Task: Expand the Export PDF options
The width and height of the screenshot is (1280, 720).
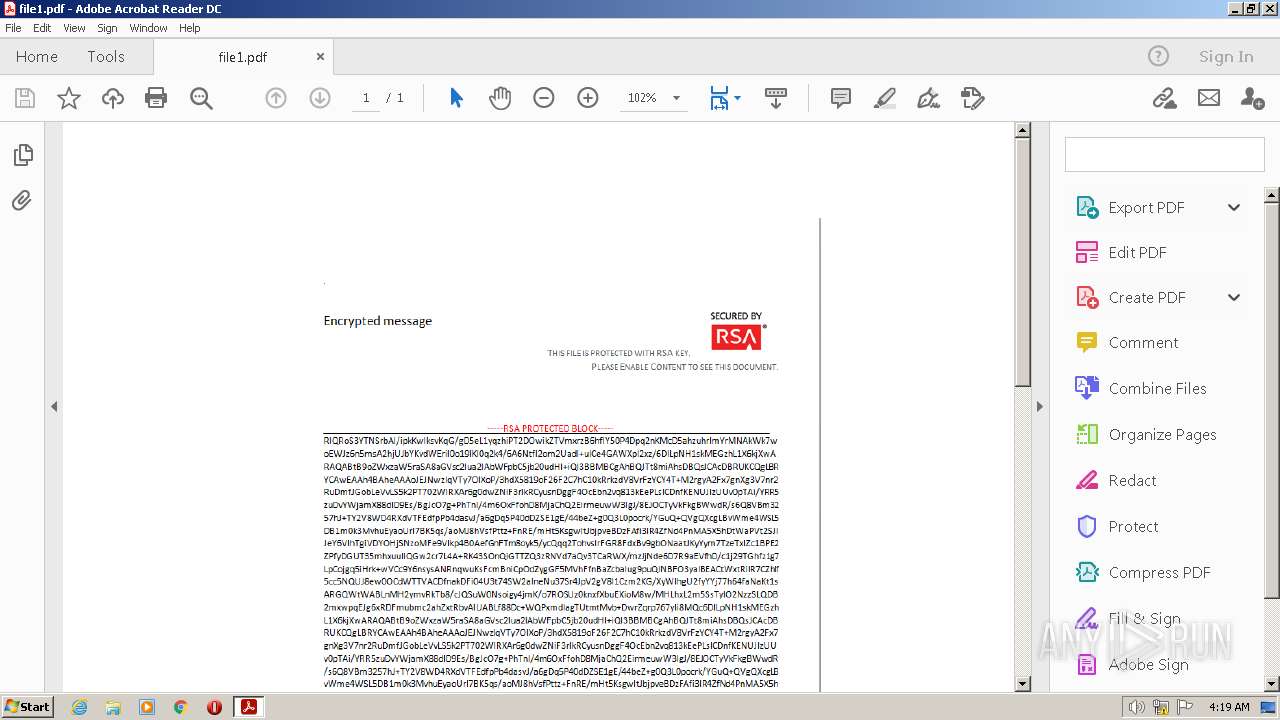Action: (1234, 208)
